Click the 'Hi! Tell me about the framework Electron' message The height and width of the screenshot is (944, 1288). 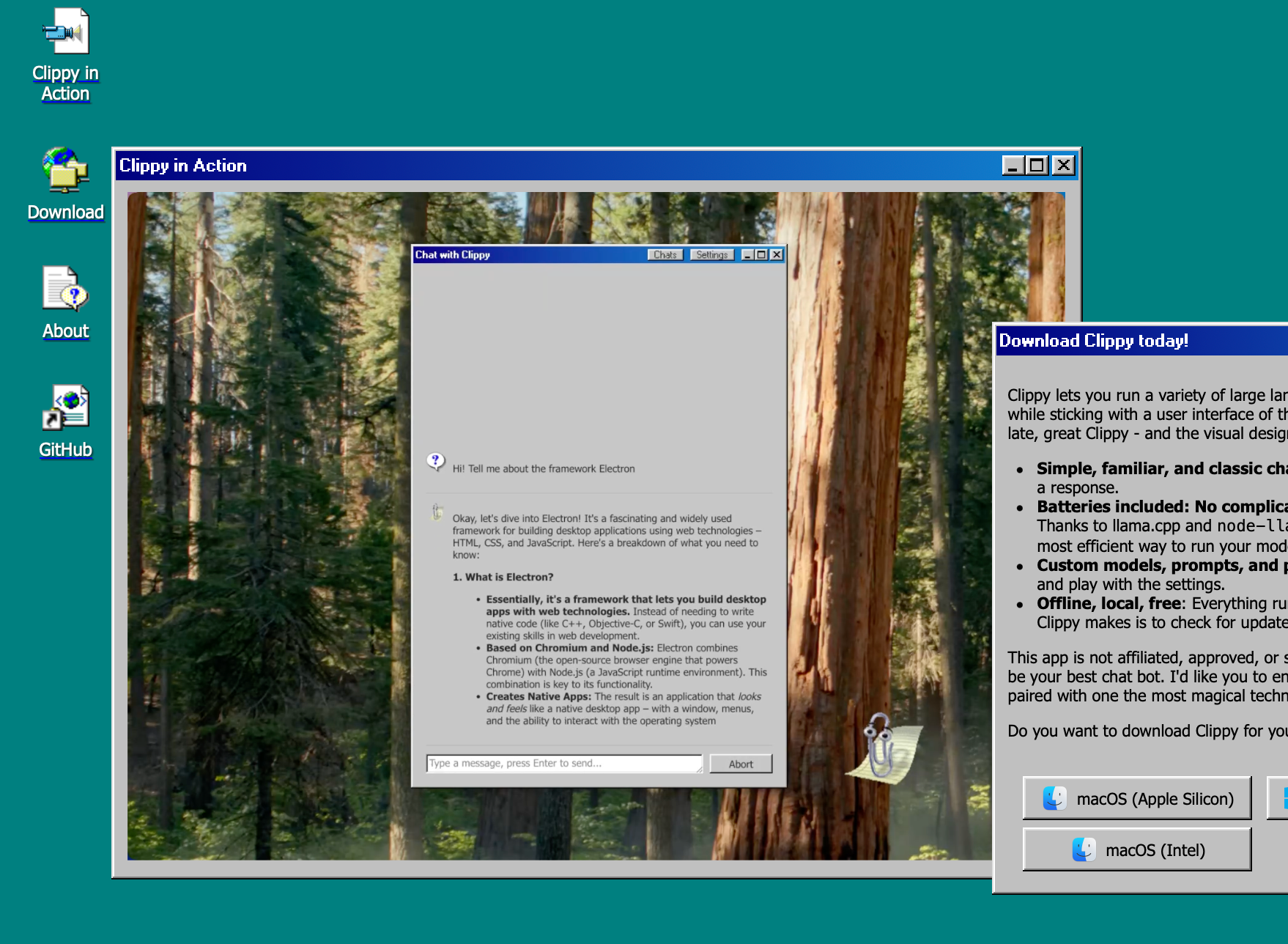click(544, 469)
